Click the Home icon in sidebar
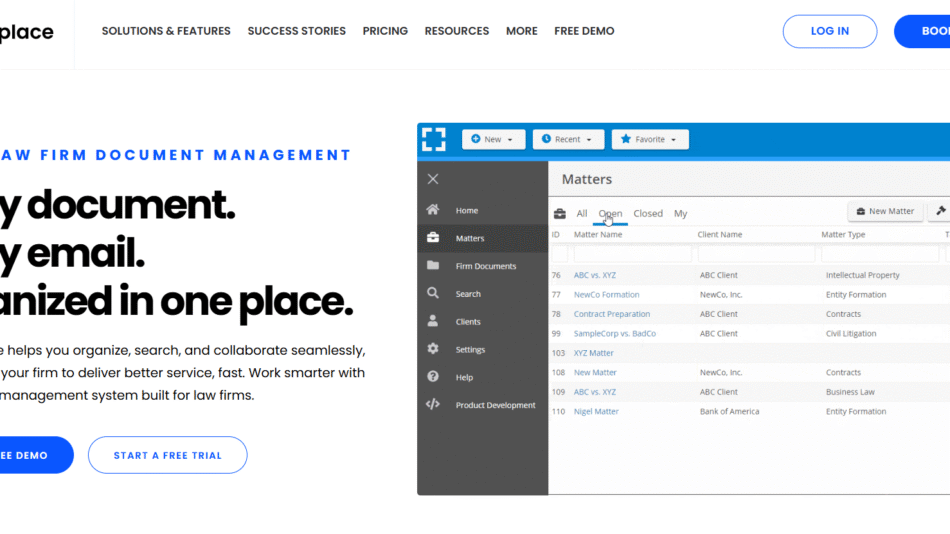The image size is (950, 534). [x=433, y=210]
